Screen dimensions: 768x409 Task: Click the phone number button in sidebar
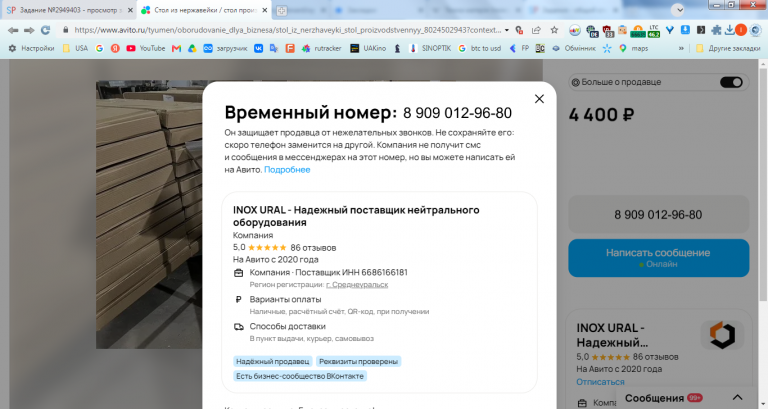[x=658, y=215]
